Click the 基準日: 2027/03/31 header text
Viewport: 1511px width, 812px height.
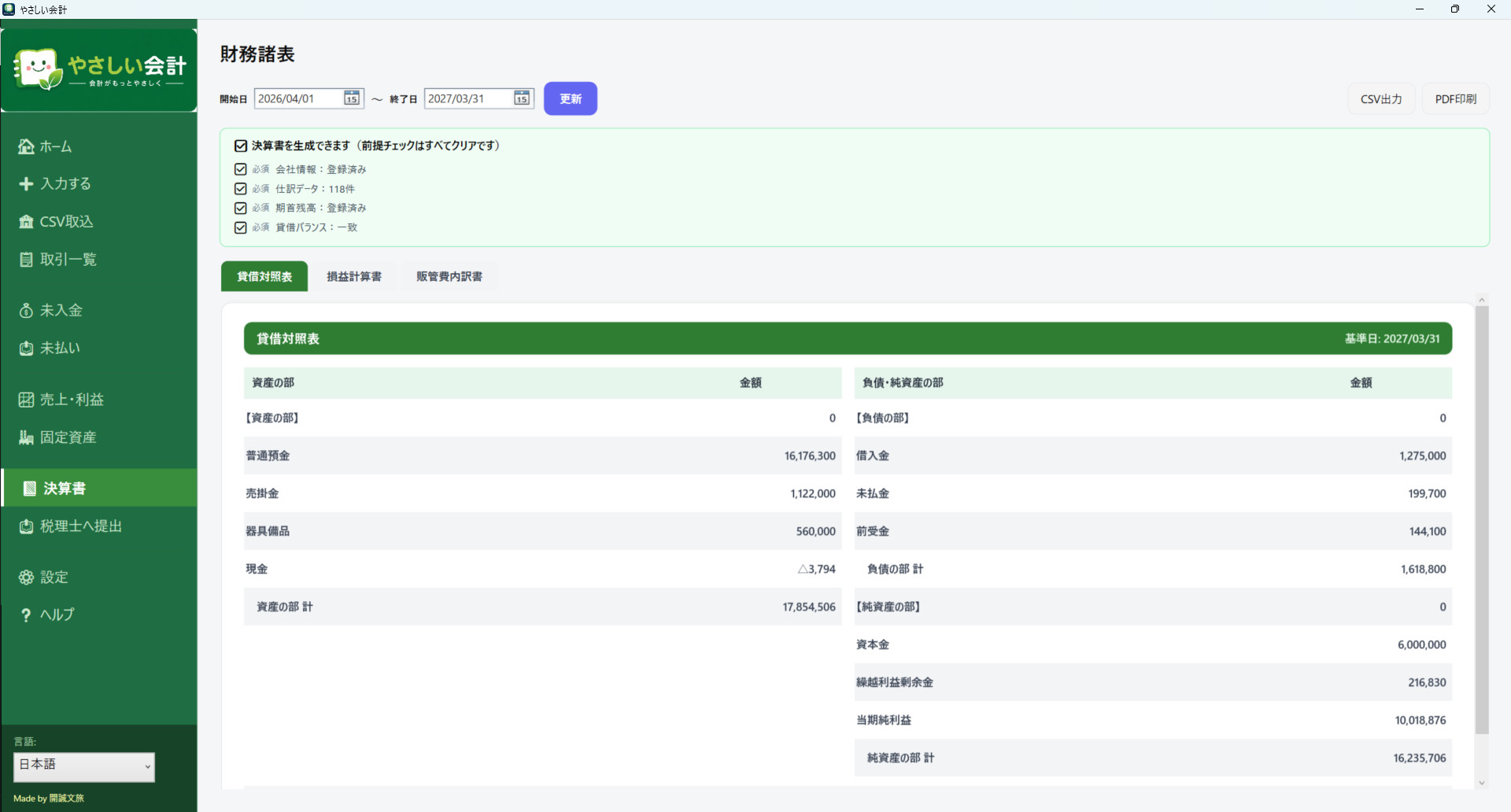click(x=1392, y=339)
